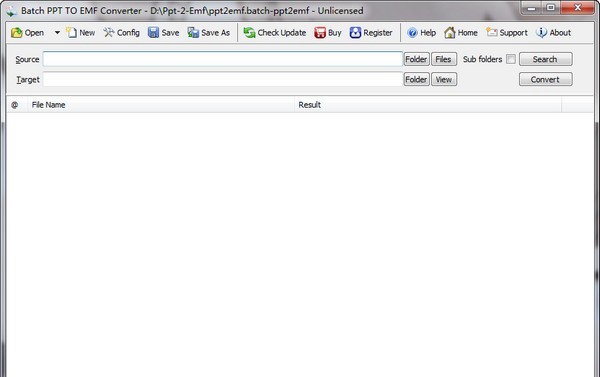The width and height of the screenshot is (600, 377).
Task: Enable the Sub folders checkbox
Action: [510, 59]
